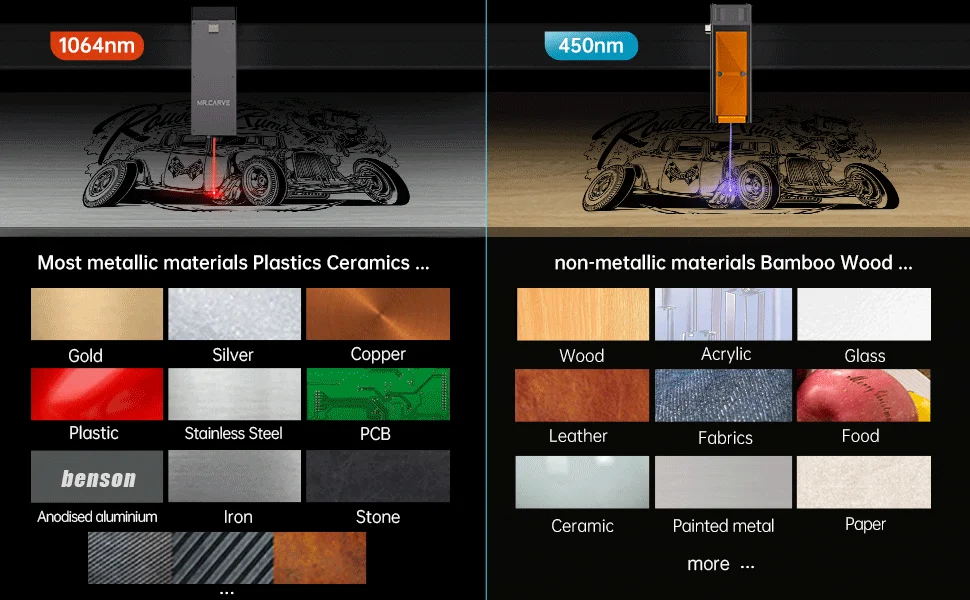Click the diagonal striped material swatch
Screen dimensions: 970x600
coord(223,558)
